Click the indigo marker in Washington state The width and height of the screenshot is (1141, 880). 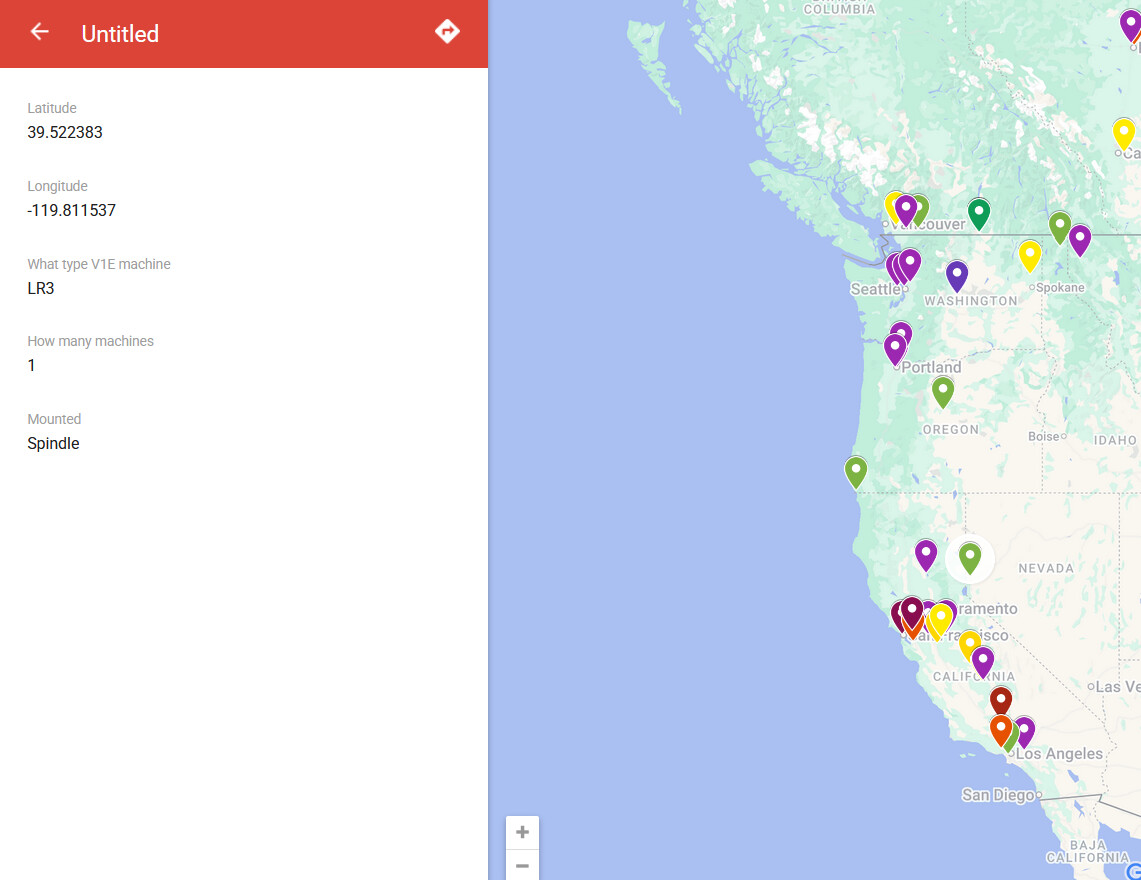(957, 274)
